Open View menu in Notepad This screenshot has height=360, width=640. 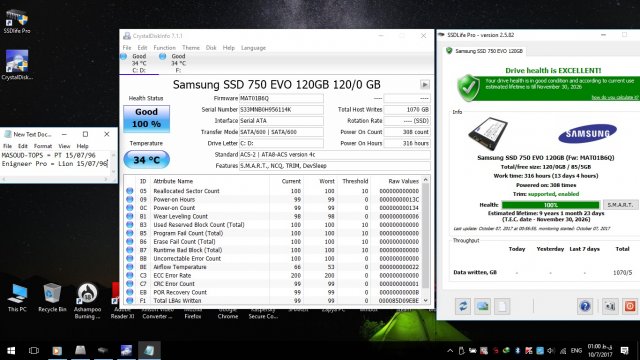[x=64, y=146]
